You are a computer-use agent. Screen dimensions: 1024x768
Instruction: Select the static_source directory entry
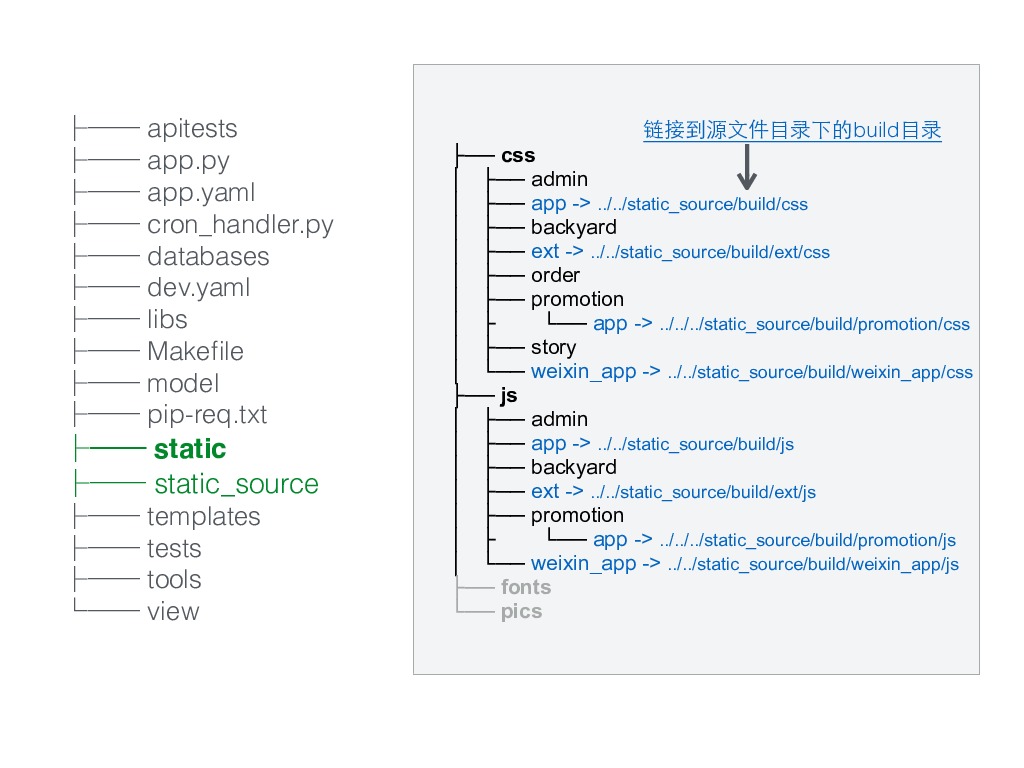click(236, 485)
